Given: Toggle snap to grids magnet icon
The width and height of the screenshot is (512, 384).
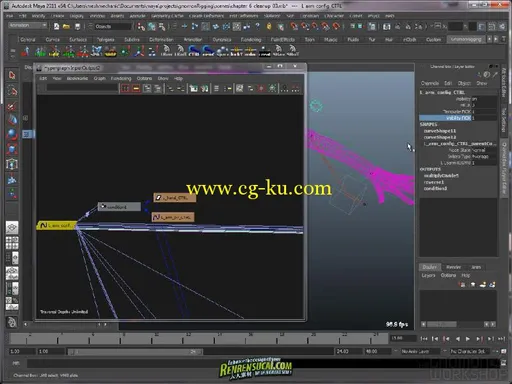Looking at the screenshot, I should [x=294, y=26].
